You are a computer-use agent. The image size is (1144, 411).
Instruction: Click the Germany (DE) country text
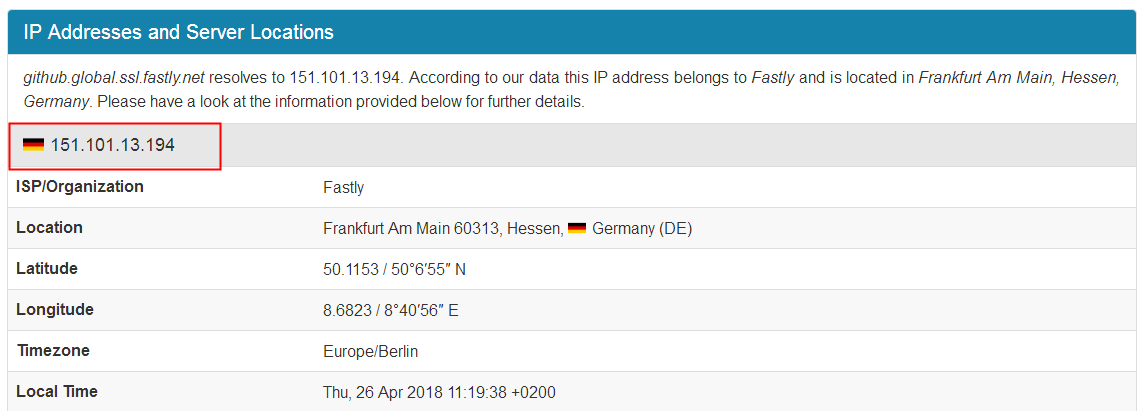pyautogui.click(x=642, y=229)
